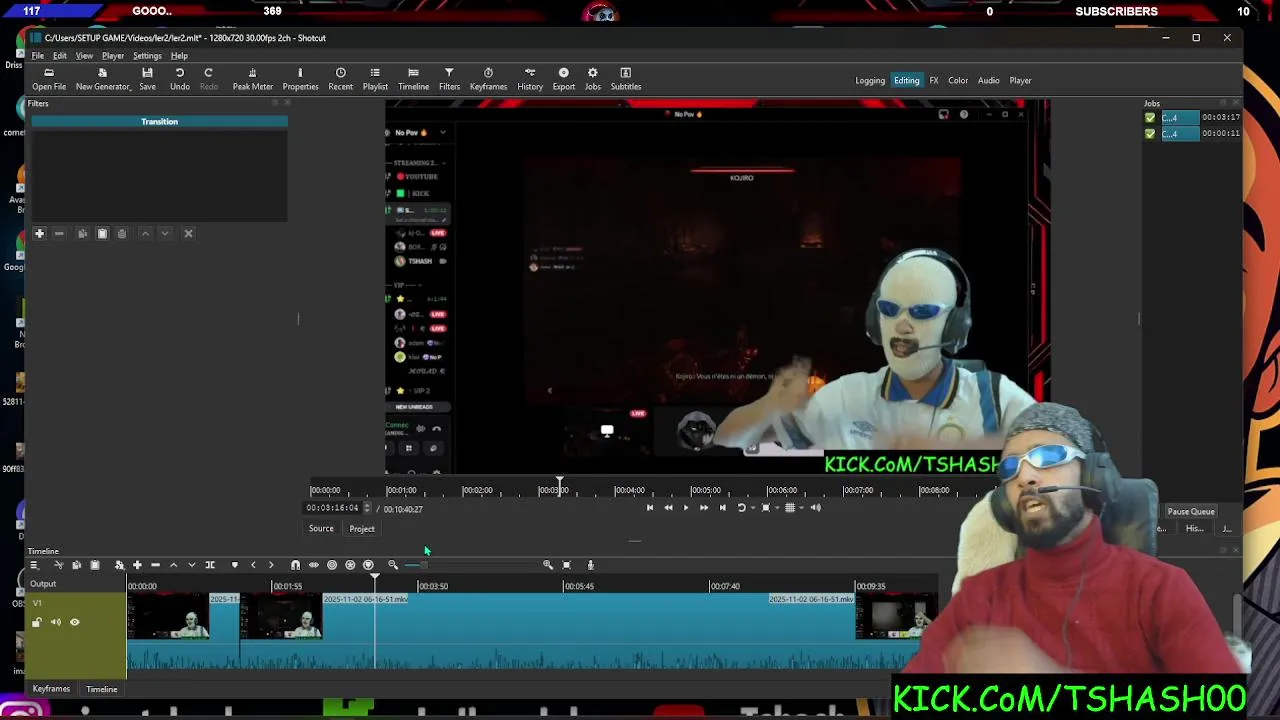The height and width of the screenshot is (720, 1280).
Task: Toggle ripple markers
Action: [368, 565]
